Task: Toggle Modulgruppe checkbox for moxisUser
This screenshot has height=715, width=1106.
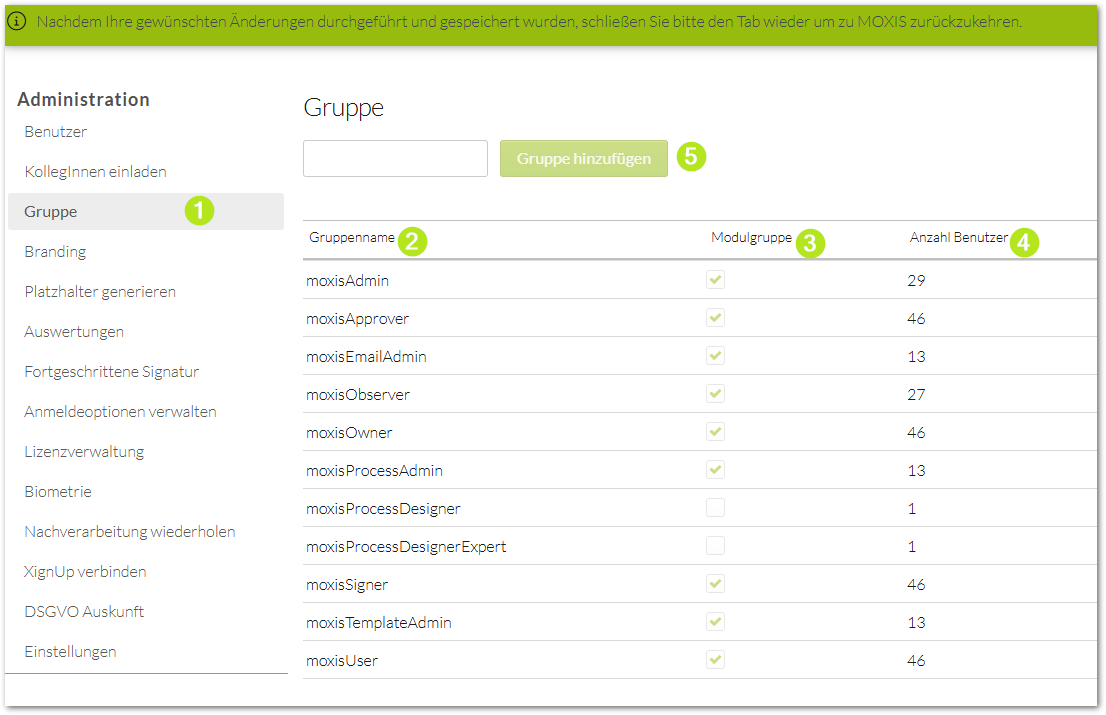Action: click(x=715, y=661)
